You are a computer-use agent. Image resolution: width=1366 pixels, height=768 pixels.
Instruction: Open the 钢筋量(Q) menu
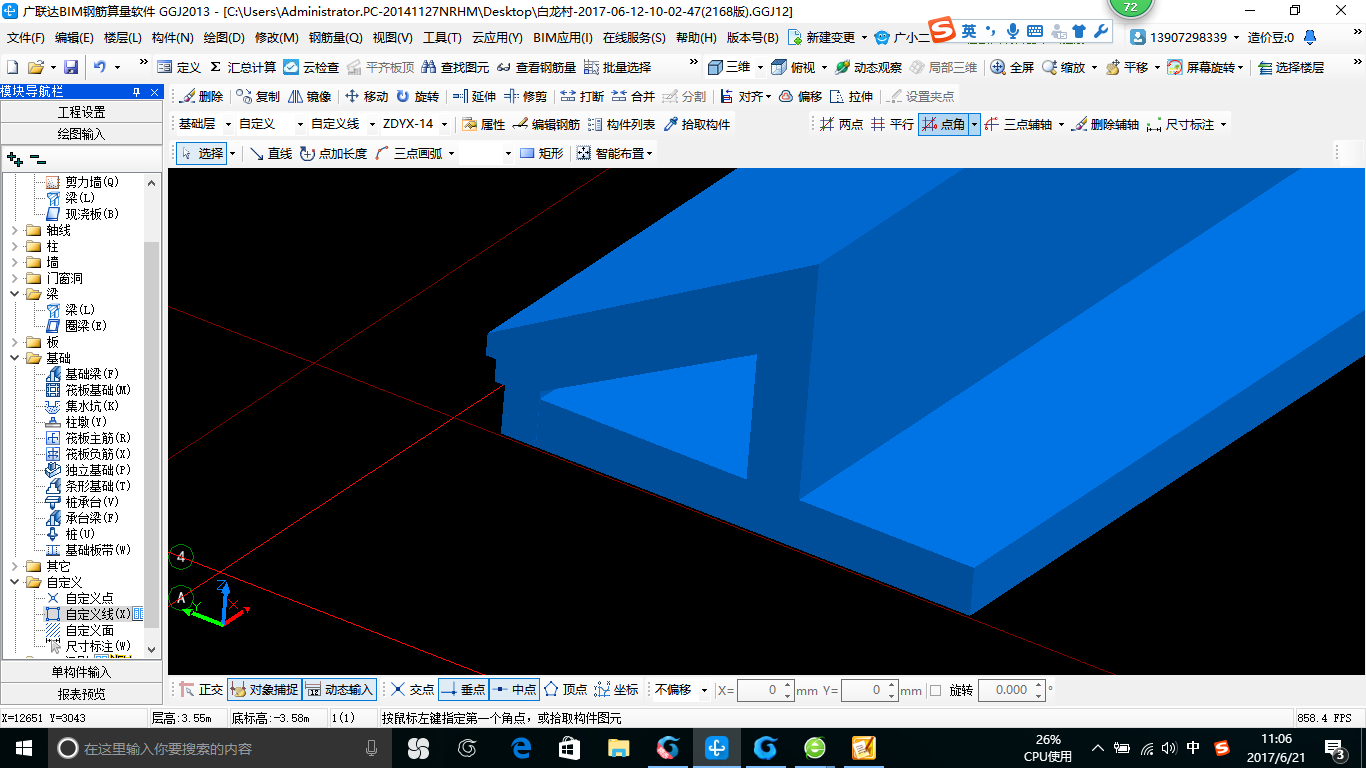[335, 38]
